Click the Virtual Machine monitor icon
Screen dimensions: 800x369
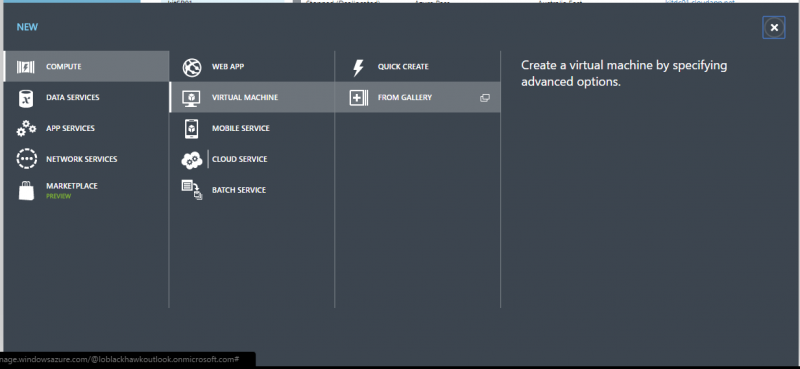pyautogui.click(x=192, y=98)
